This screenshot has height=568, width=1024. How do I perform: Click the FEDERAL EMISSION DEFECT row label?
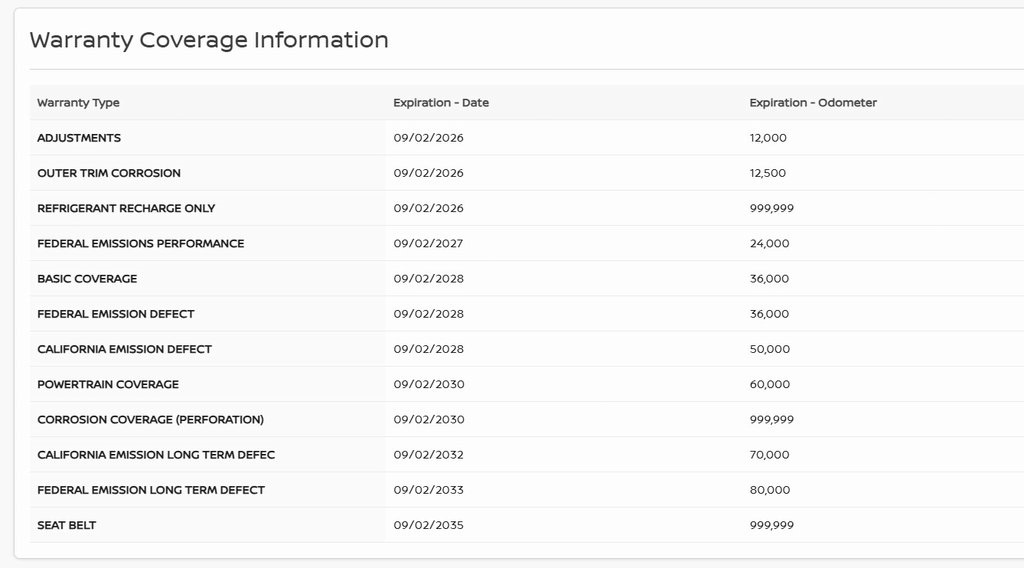pyautogui.click(x=116, y=314)
